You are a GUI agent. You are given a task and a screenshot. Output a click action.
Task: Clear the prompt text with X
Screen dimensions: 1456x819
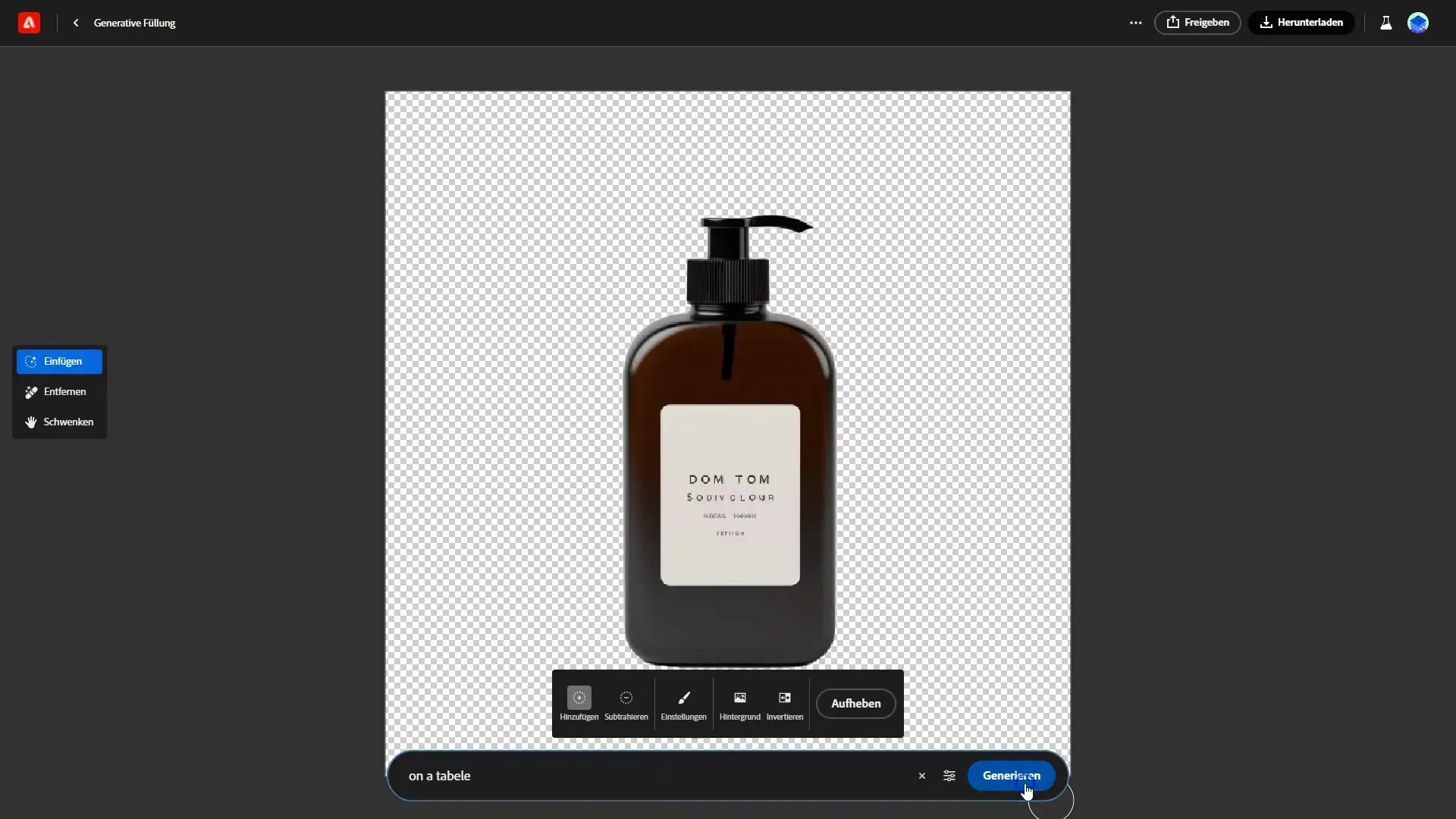point(922,775)
